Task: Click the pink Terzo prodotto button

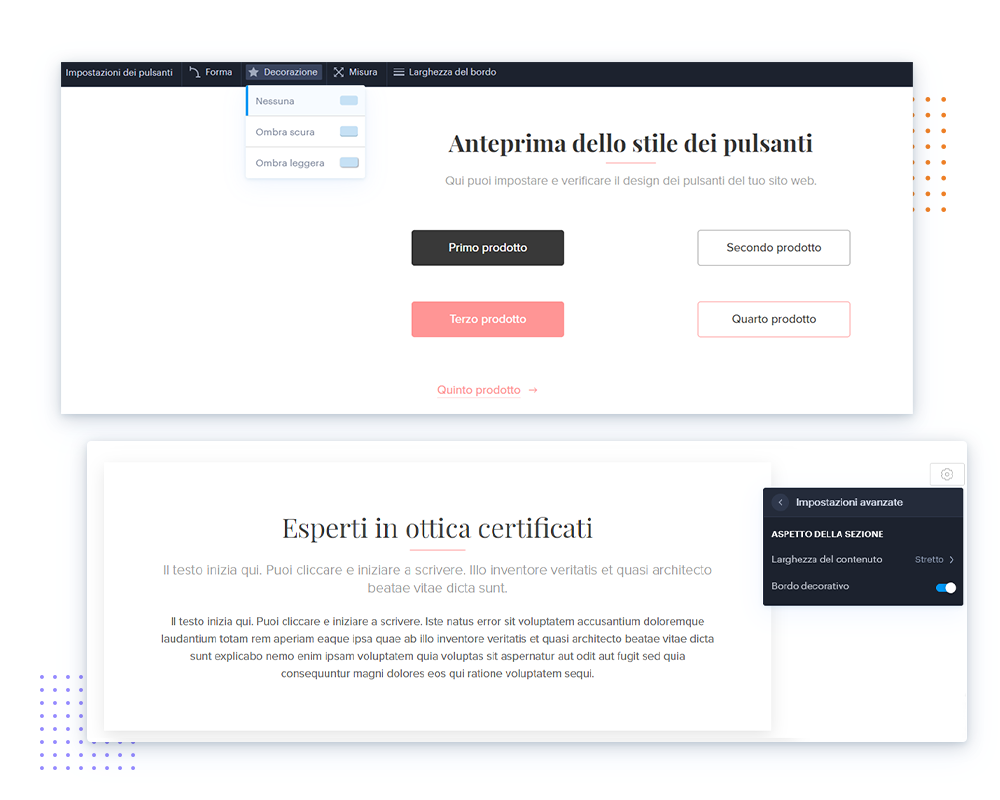Action: click(488, 319)
